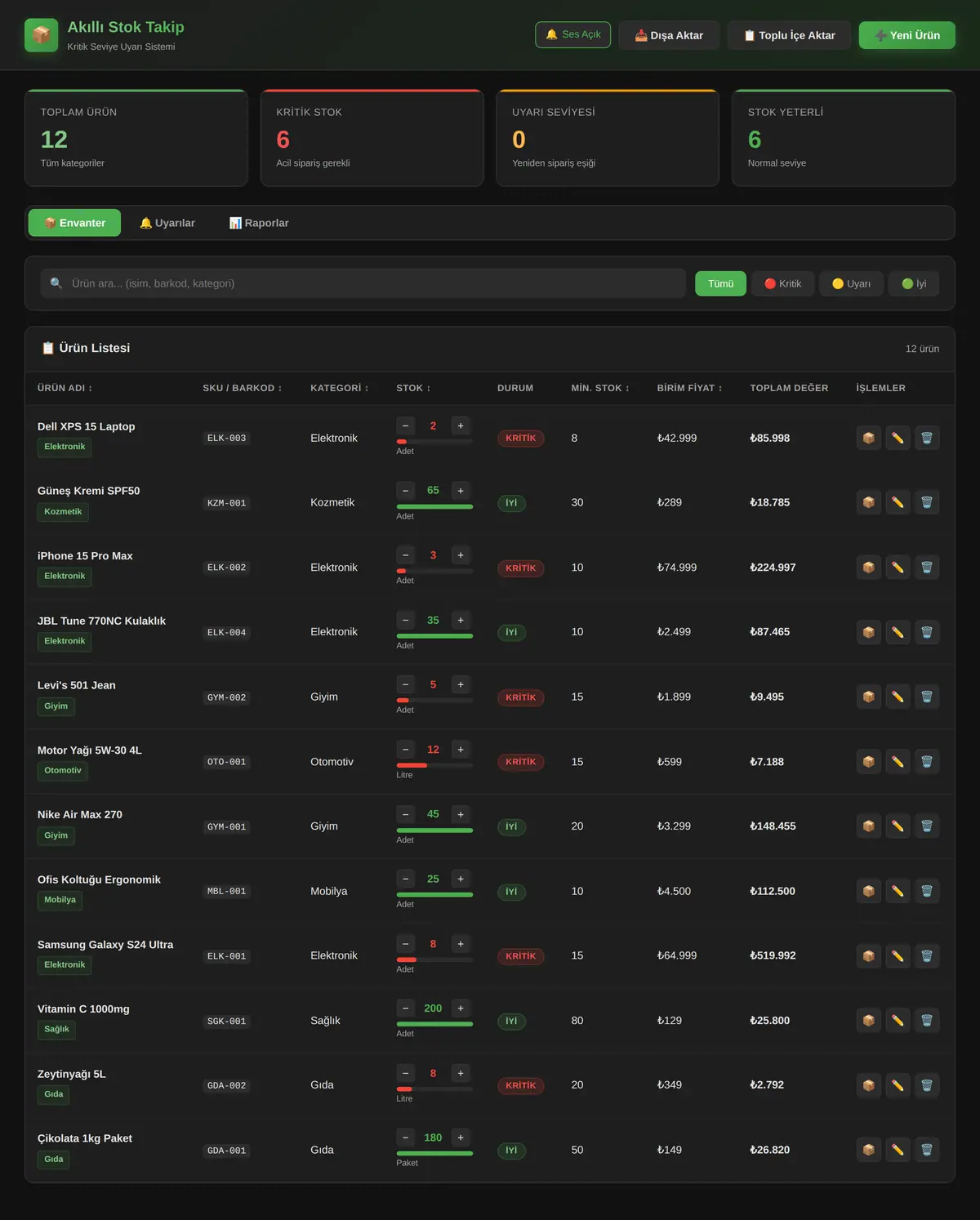Click the box icon for Vitamin C 1000mg
Viewport: 980px width, 1220px height.
[x=869, y=1021]
